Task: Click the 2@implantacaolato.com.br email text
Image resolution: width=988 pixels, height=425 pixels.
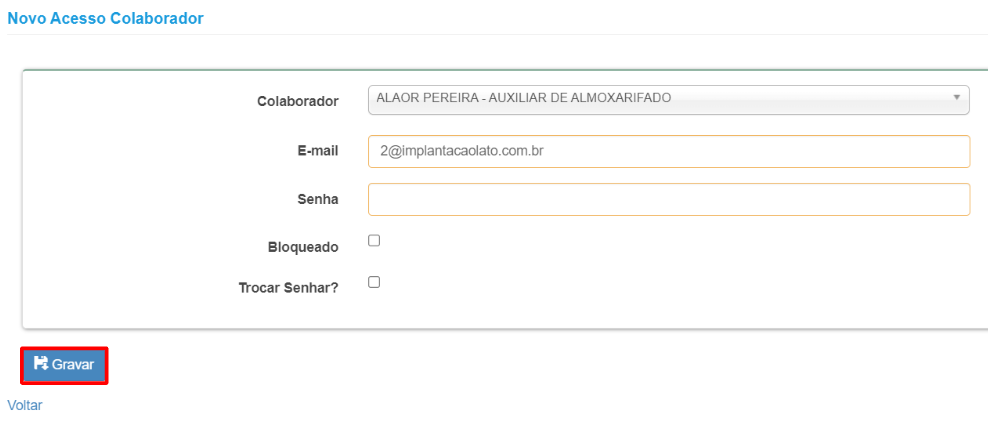Action: (x=462, y=151)
